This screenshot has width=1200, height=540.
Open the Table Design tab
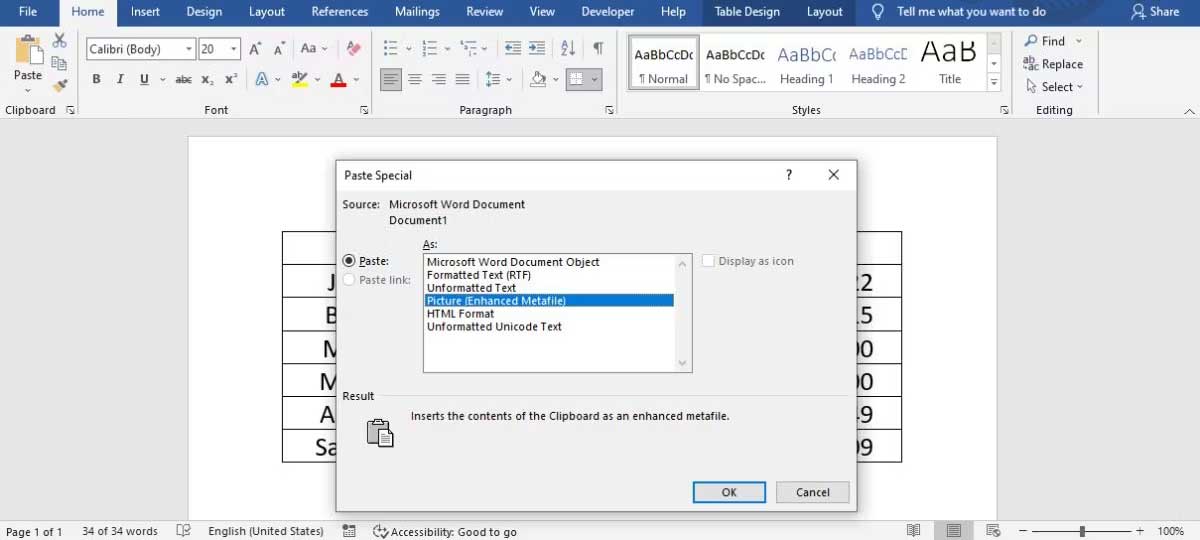coord(747,12)
